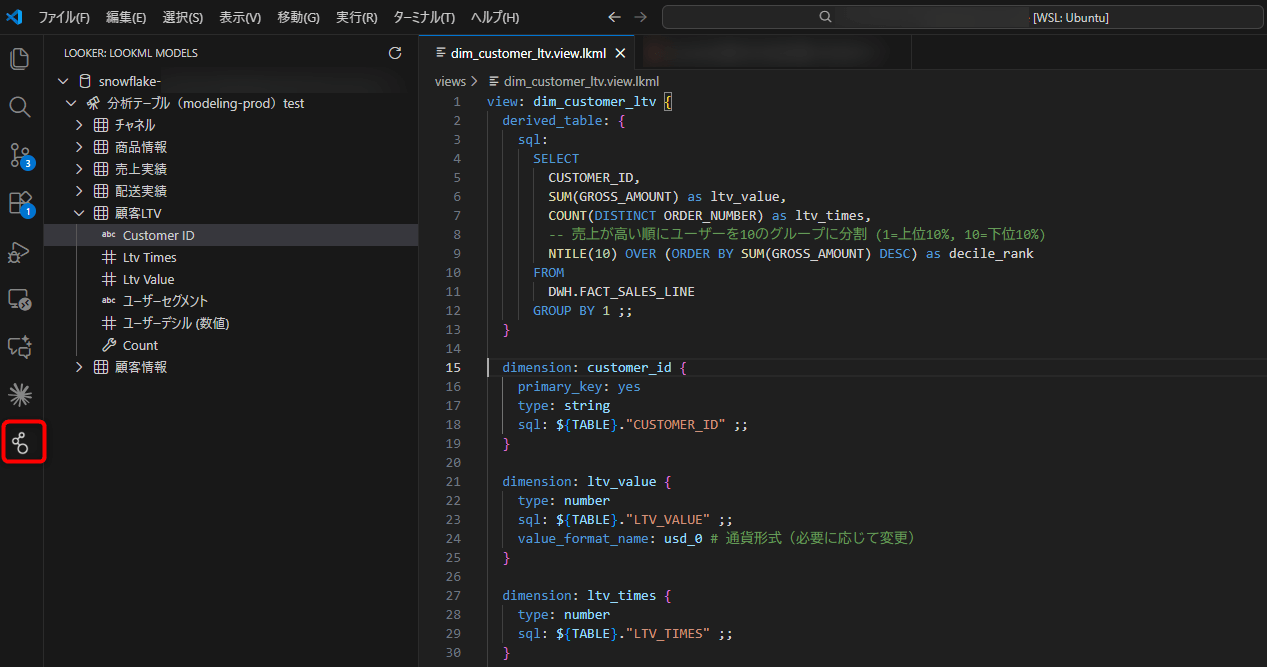Click the table icon beside 商品情報
This screenshot has width=1267, height=667.
[101, 147]
